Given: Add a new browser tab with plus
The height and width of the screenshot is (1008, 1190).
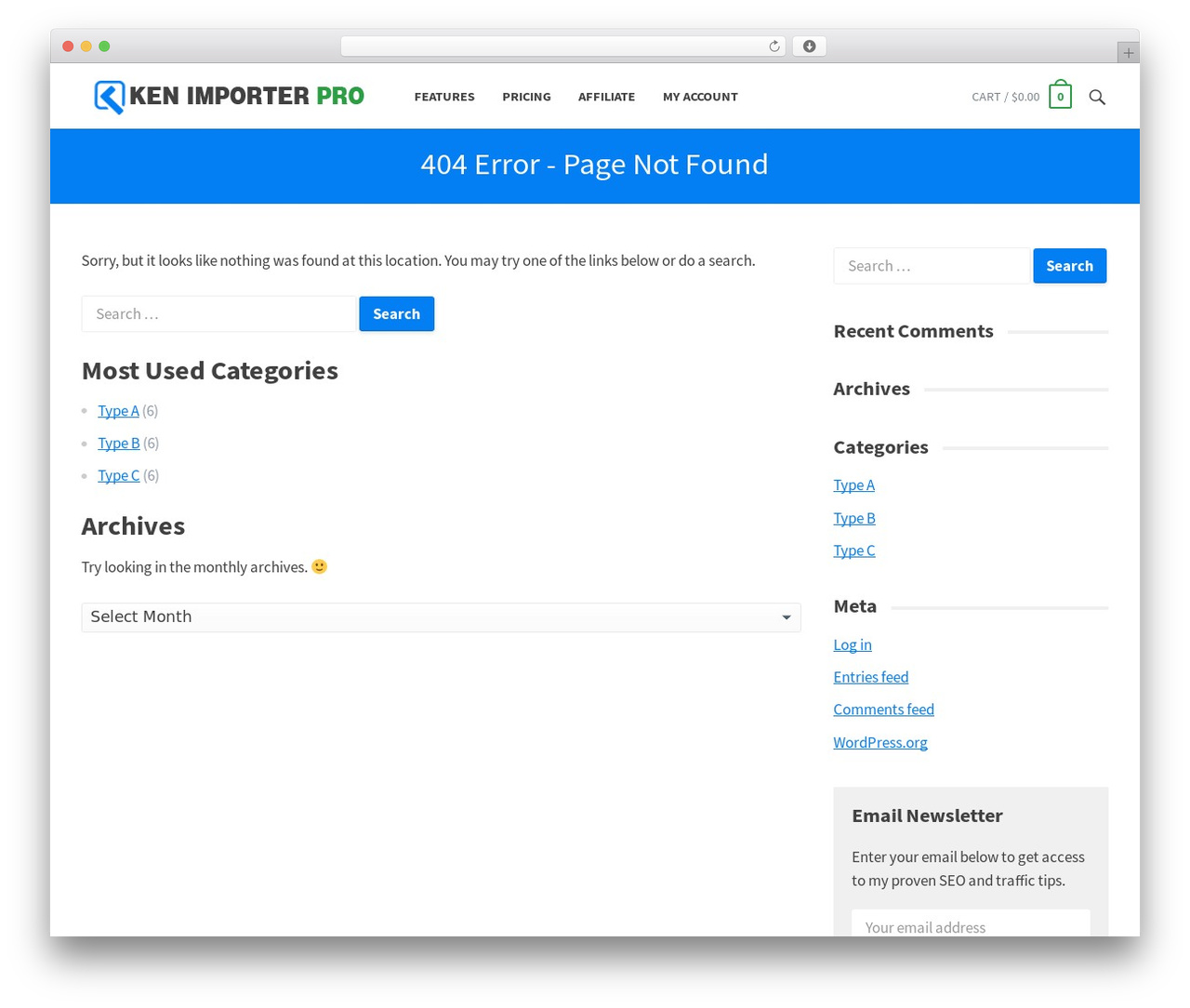Looking at the screenshot, I should coord(1128,53).
